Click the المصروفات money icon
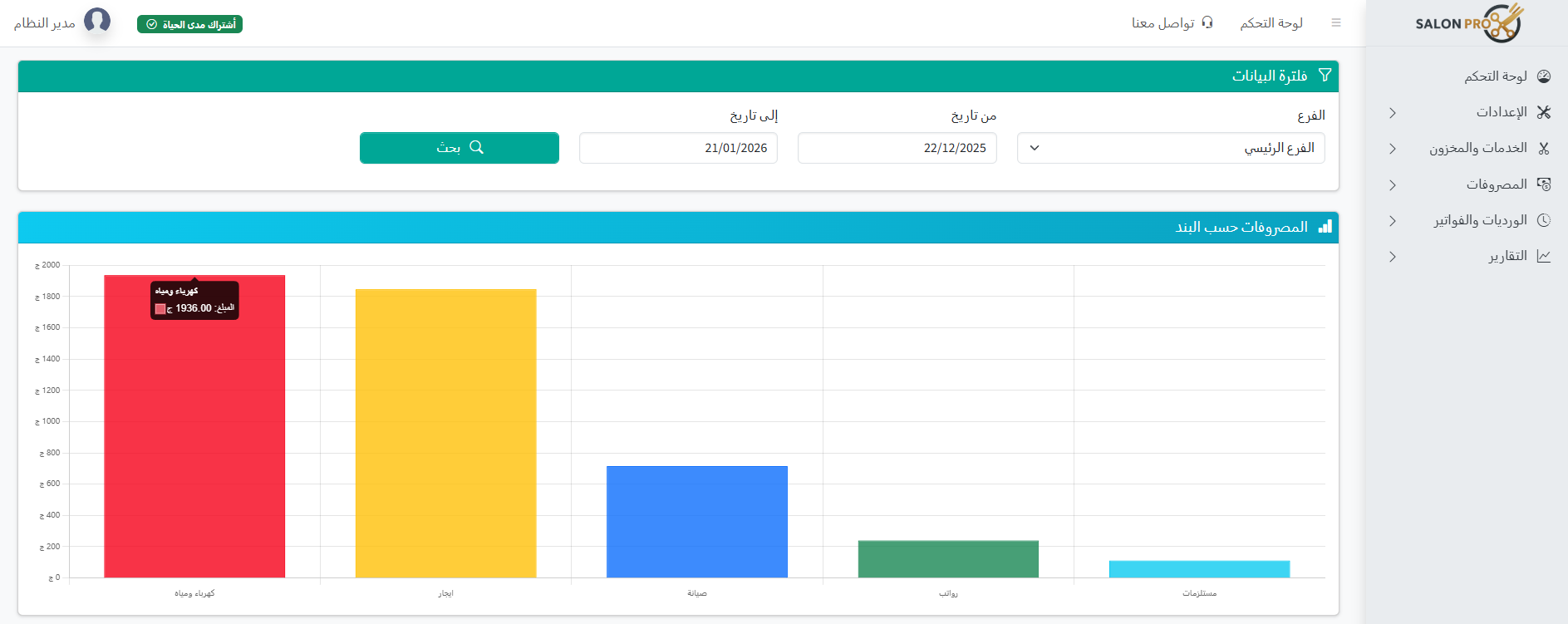The height and width of the screenshot is (624, 1568). click(1544, 184)
